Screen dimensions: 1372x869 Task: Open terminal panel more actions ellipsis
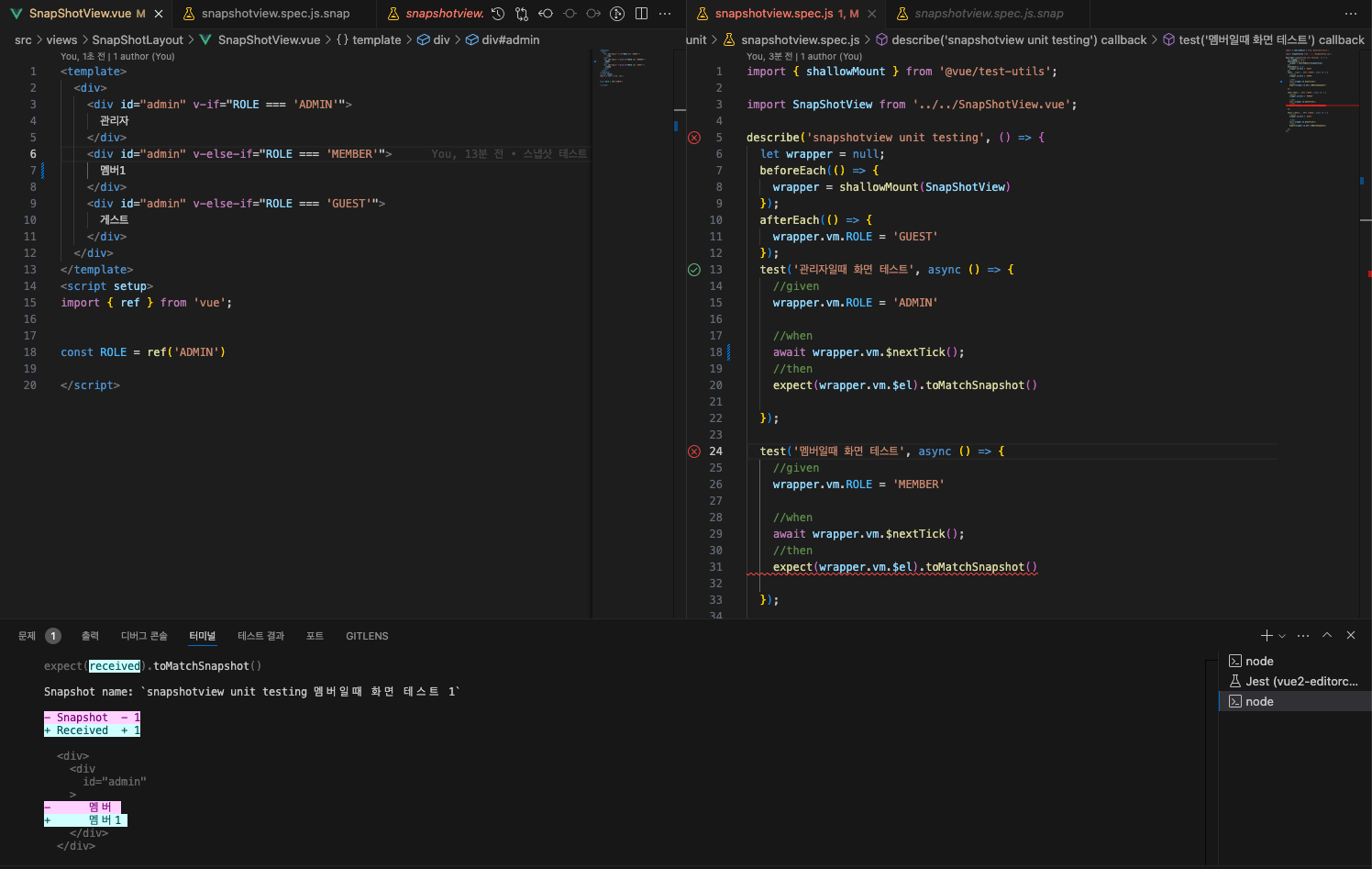coord(1303,635)
